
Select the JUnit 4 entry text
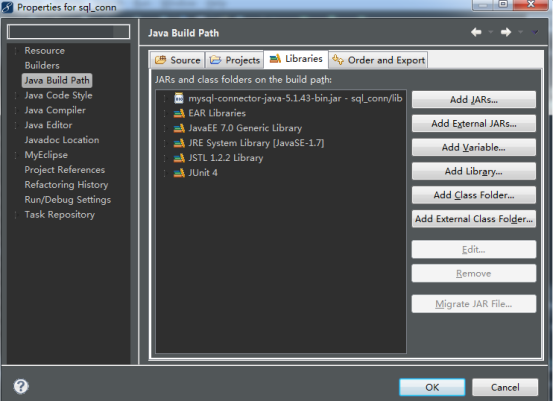click(x=203, y=173)
